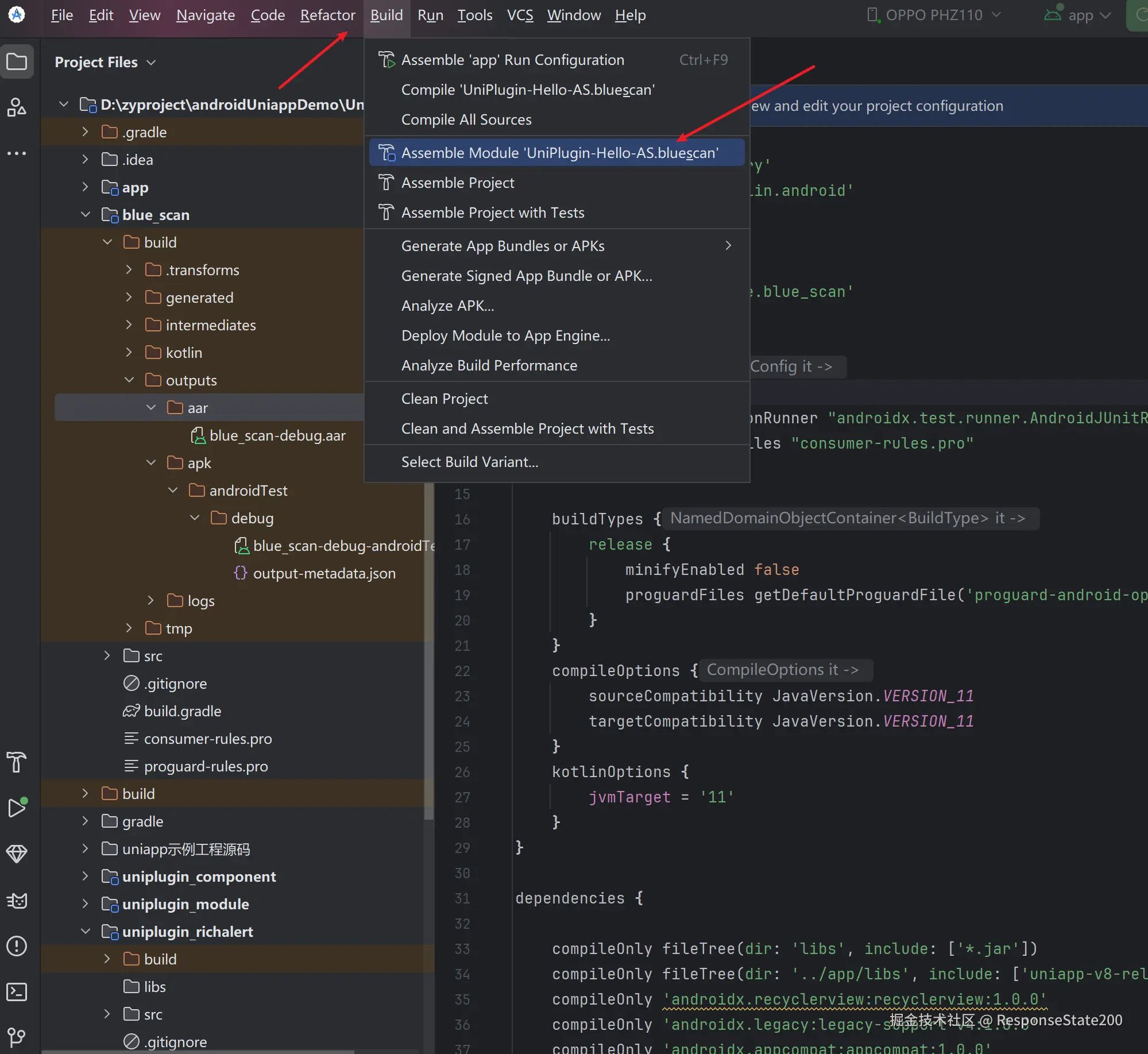
Task: Open the Logcat cat-face icon
Action: coord(17,900)
